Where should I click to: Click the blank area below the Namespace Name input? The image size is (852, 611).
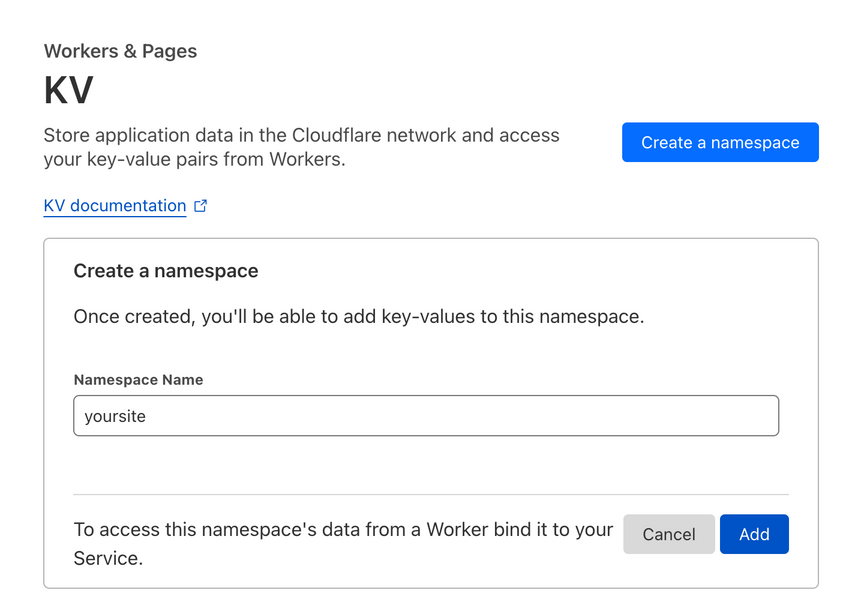[426, 464]
